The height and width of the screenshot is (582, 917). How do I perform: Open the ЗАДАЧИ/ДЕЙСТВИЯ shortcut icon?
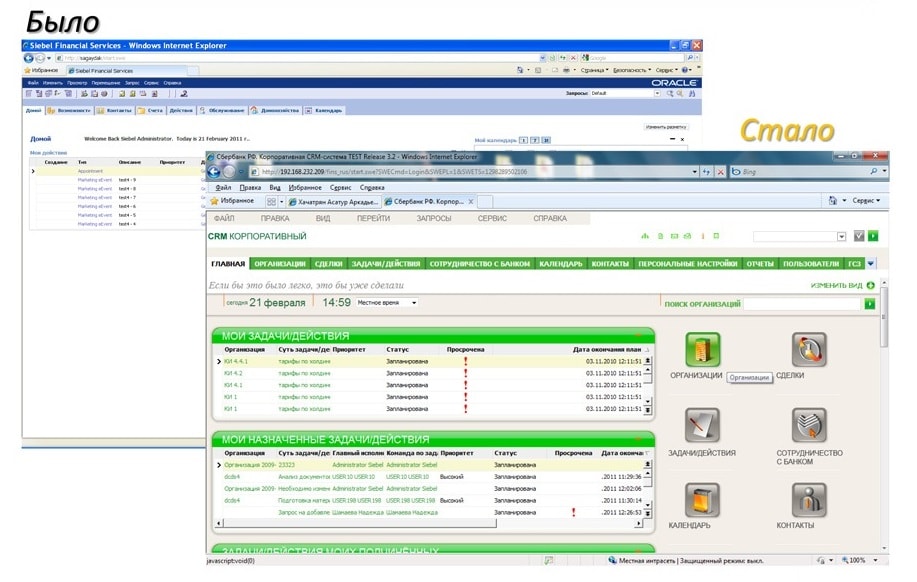[x=702, y=425]
